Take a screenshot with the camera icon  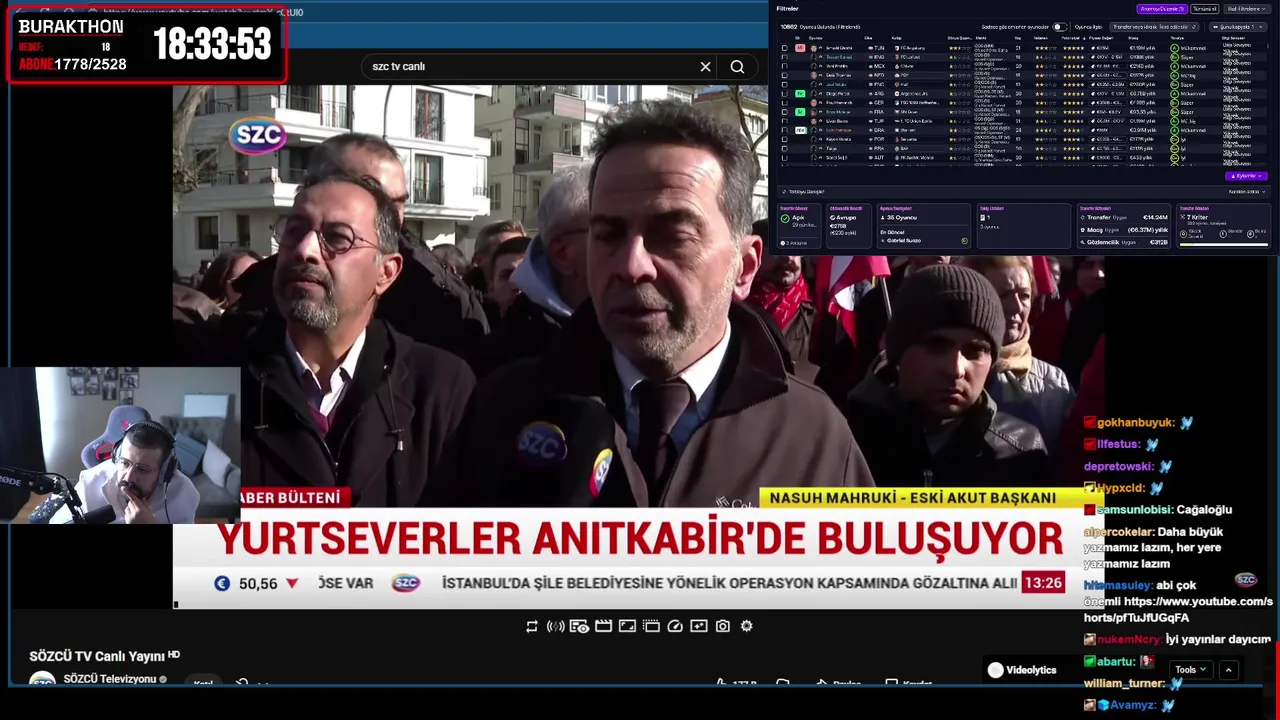(723, 626)
